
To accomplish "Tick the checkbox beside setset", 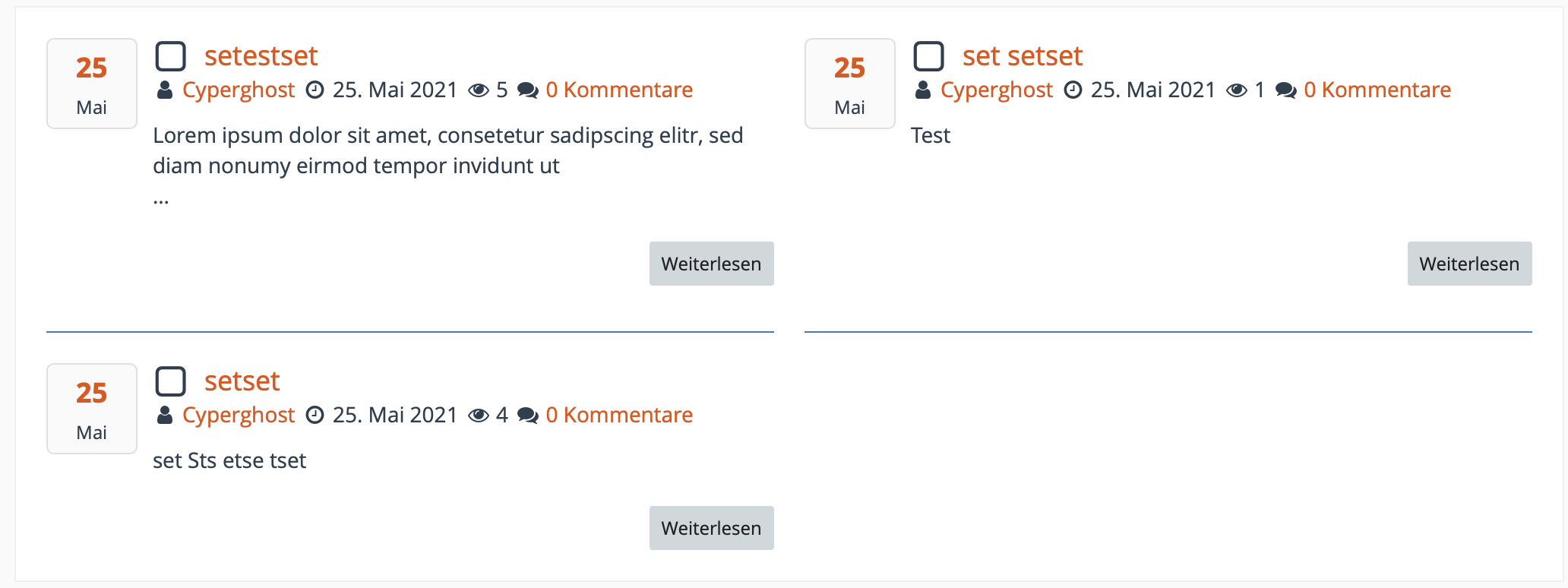I will [x=170, y=381].
